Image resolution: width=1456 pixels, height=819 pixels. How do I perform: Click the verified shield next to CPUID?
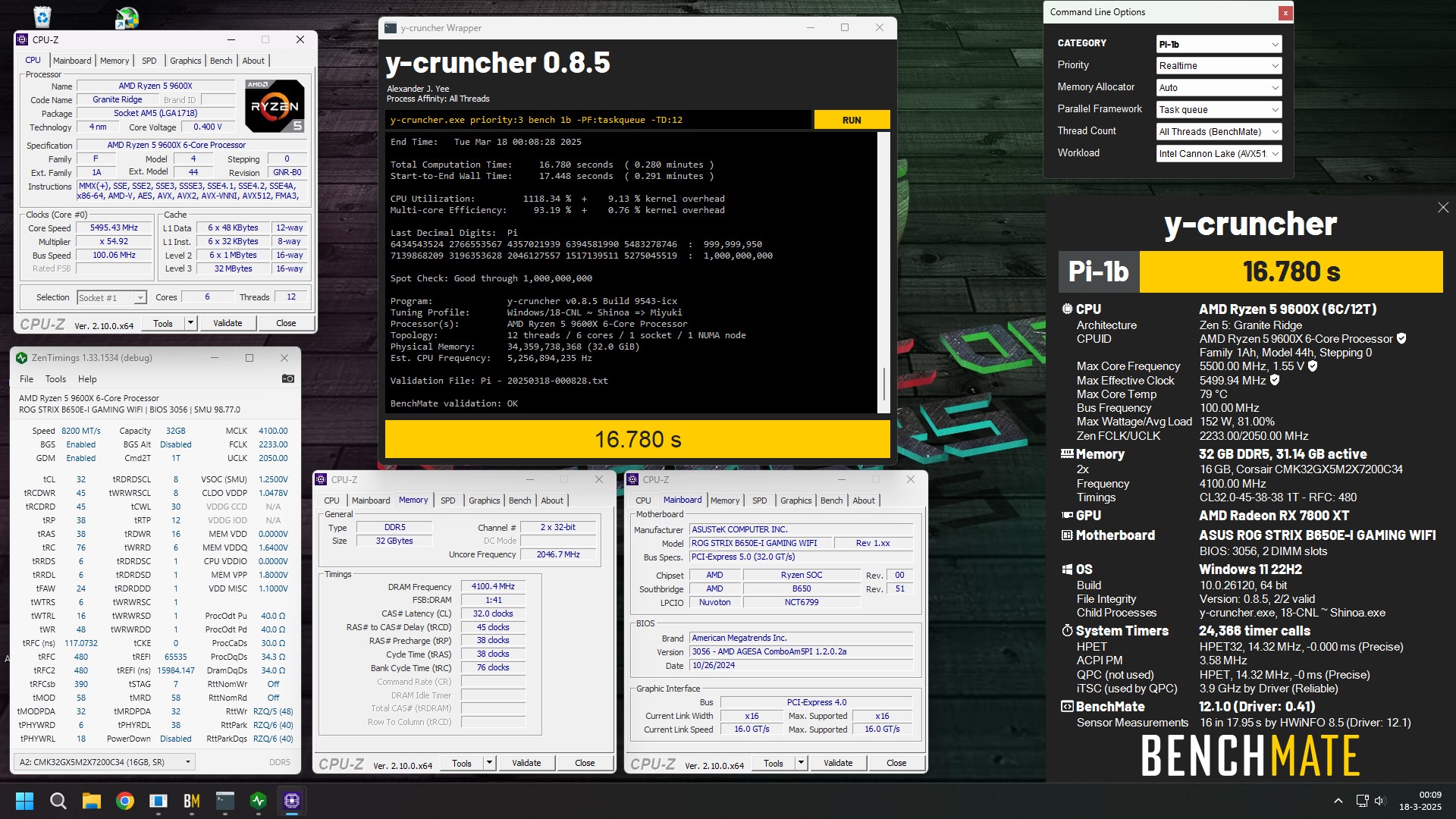[x=1401, y=338]
